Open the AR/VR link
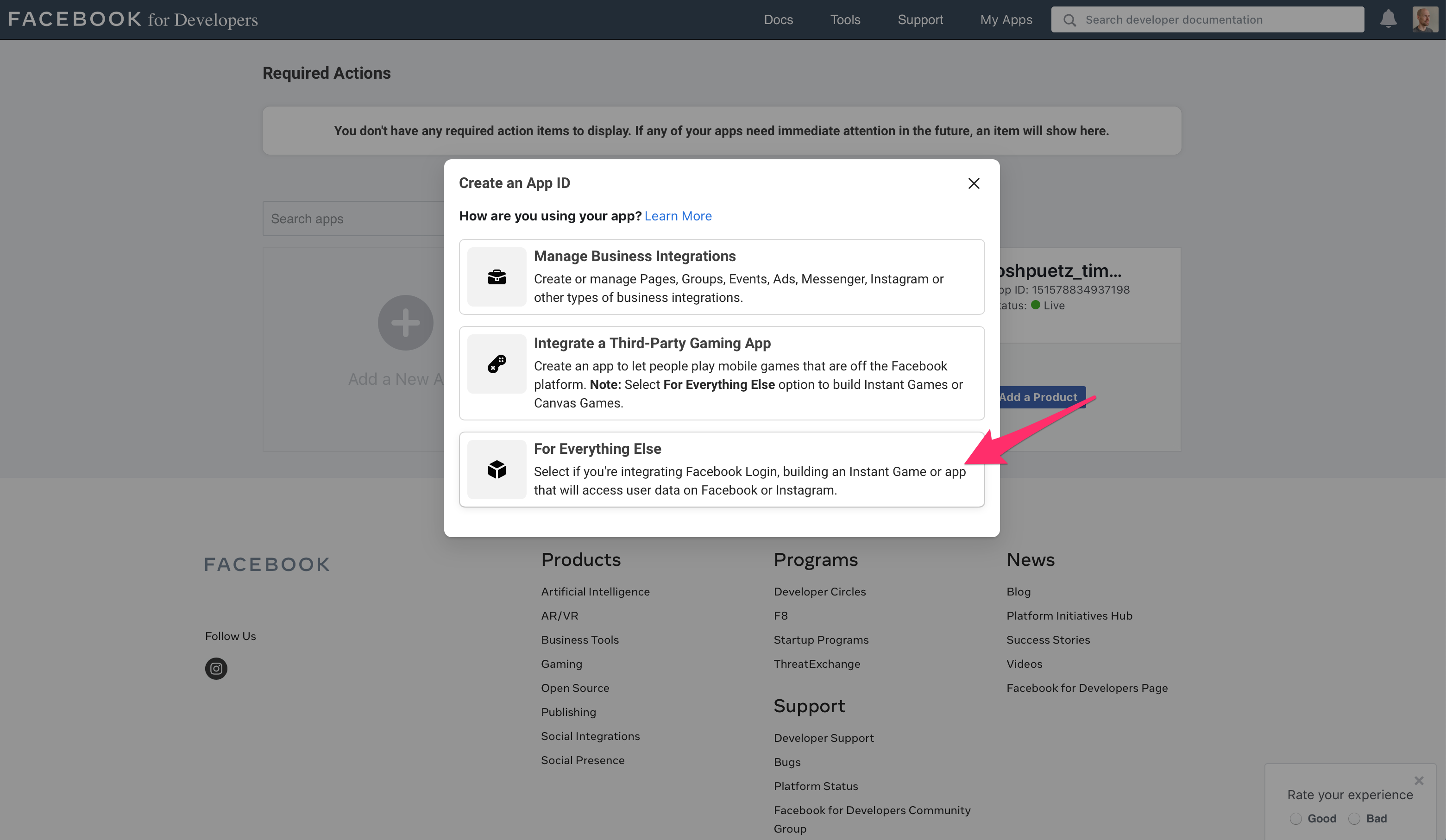1446x840 pixels. (x=560, y=616)
